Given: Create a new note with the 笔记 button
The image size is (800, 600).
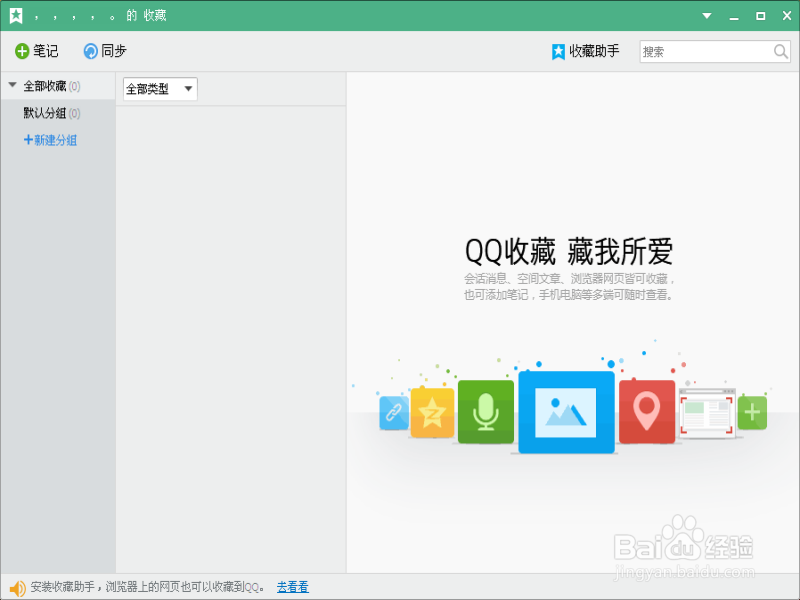Looking at the screenshot, I should click(36, 51).
